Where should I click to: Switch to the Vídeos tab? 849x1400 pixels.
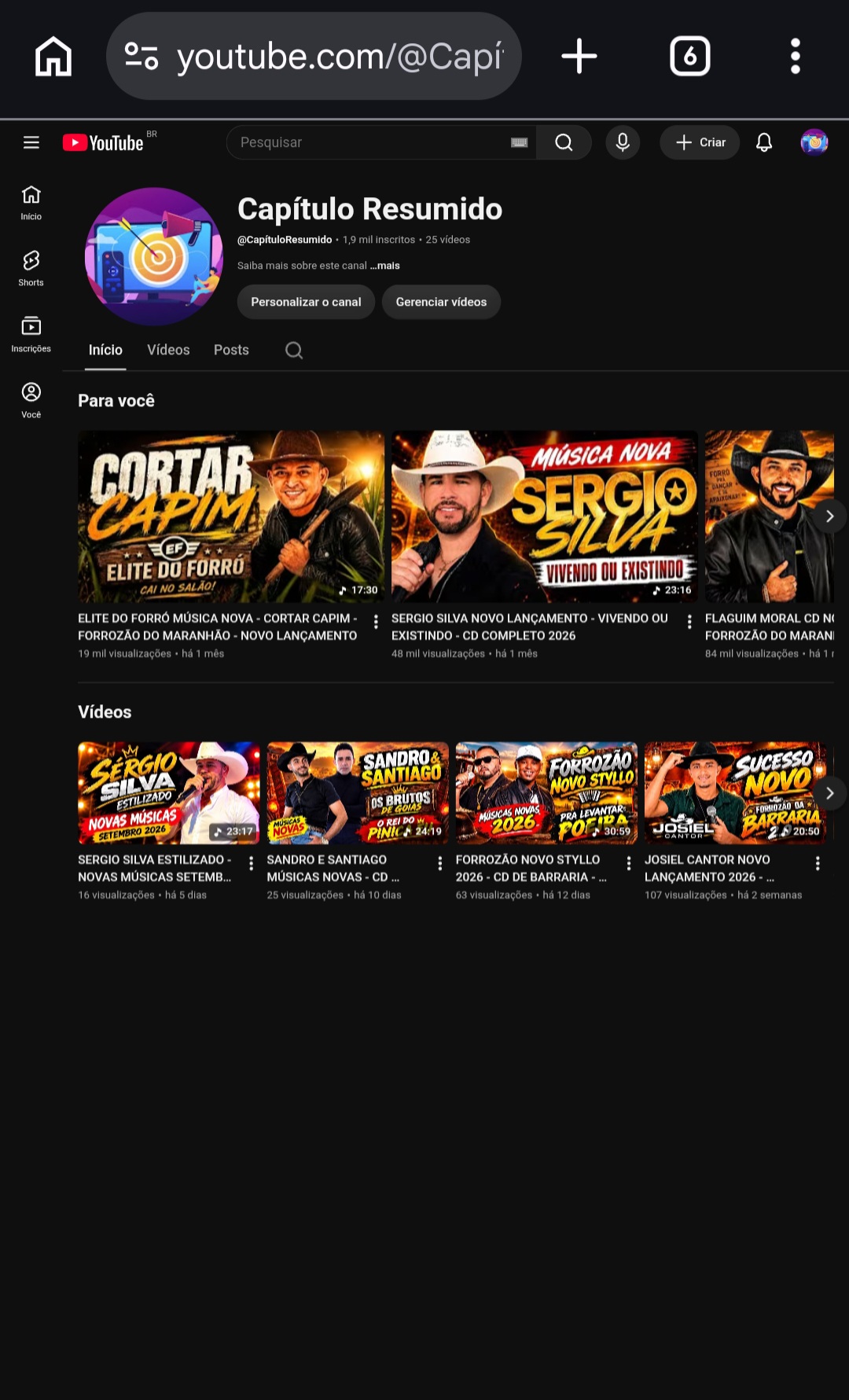[x=168, y=351]
